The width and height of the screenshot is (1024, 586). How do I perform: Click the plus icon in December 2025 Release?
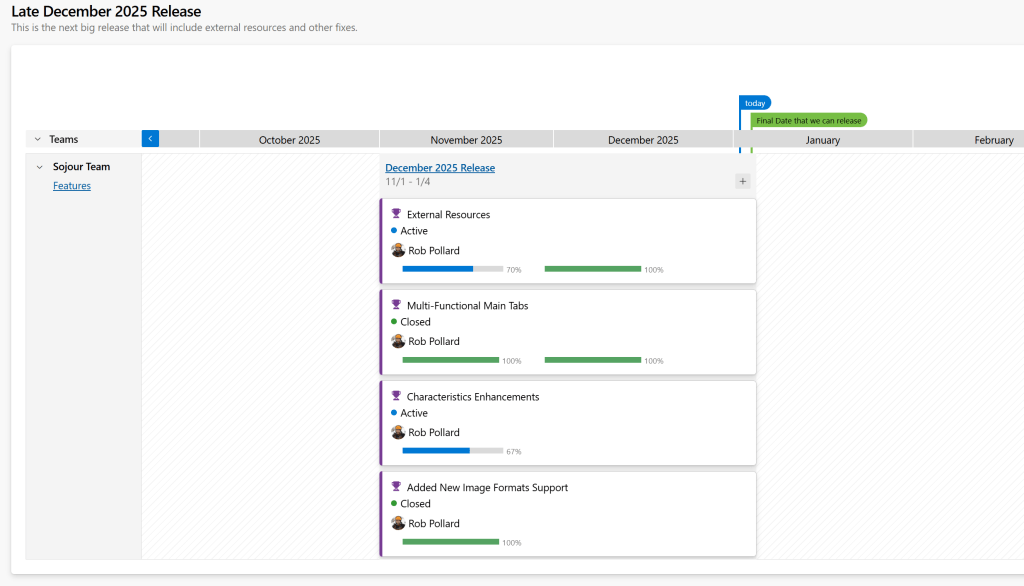click(x=742, y=181)
